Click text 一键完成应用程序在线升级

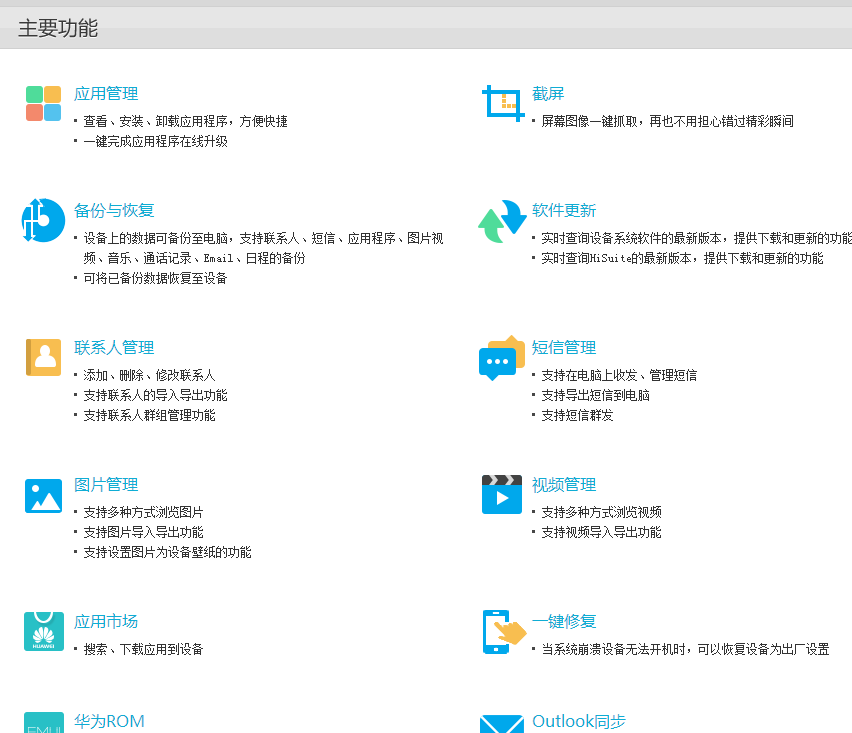click(155, 141)
